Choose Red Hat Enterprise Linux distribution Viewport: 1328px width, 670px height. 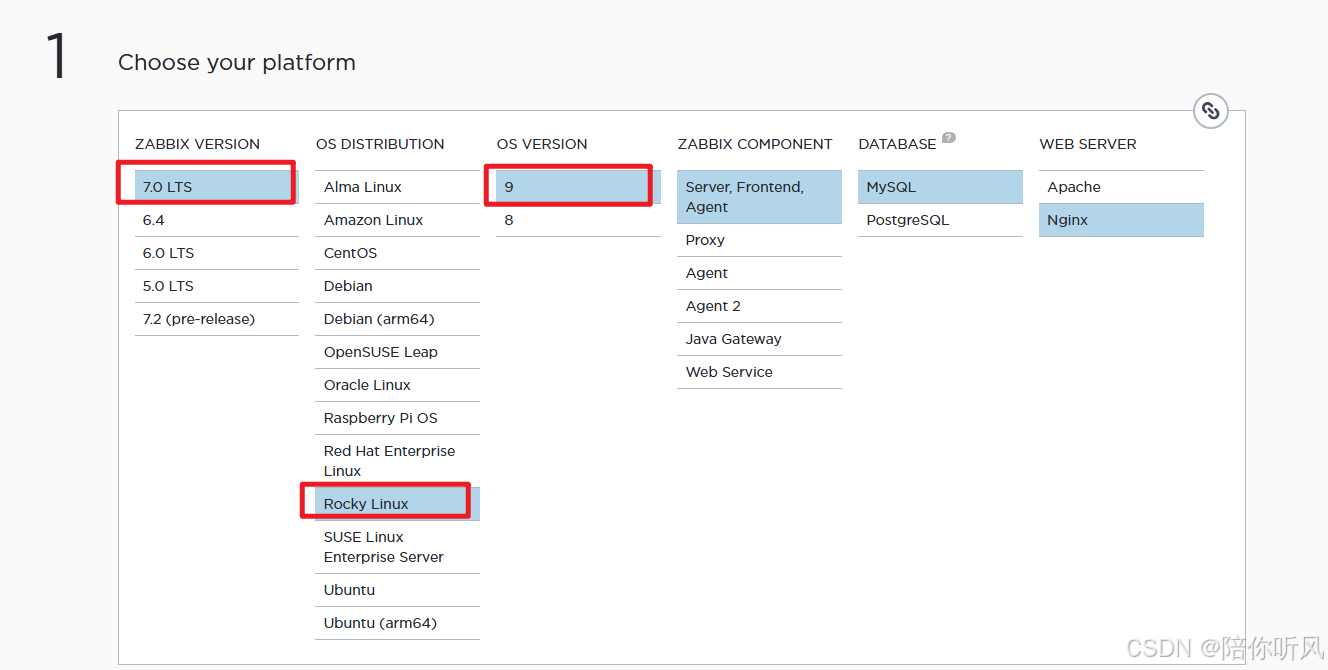(398, 461)
